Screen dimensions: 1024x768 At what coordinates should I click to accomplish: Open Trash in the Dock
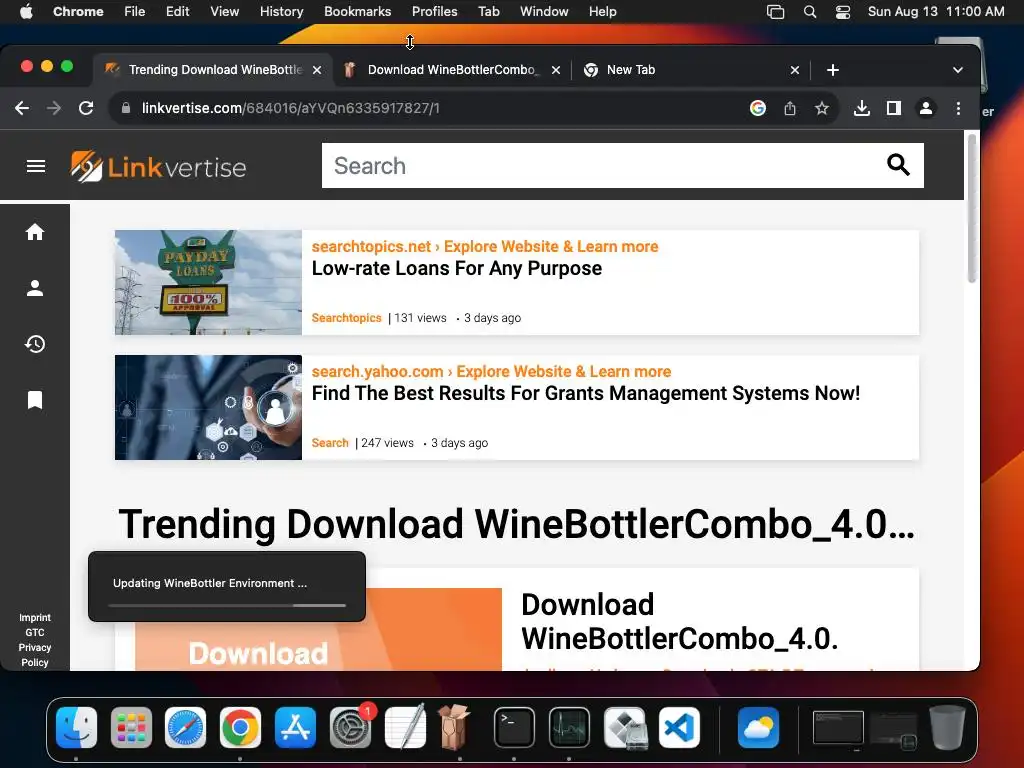pyautogui.click(x=947, y=727)
